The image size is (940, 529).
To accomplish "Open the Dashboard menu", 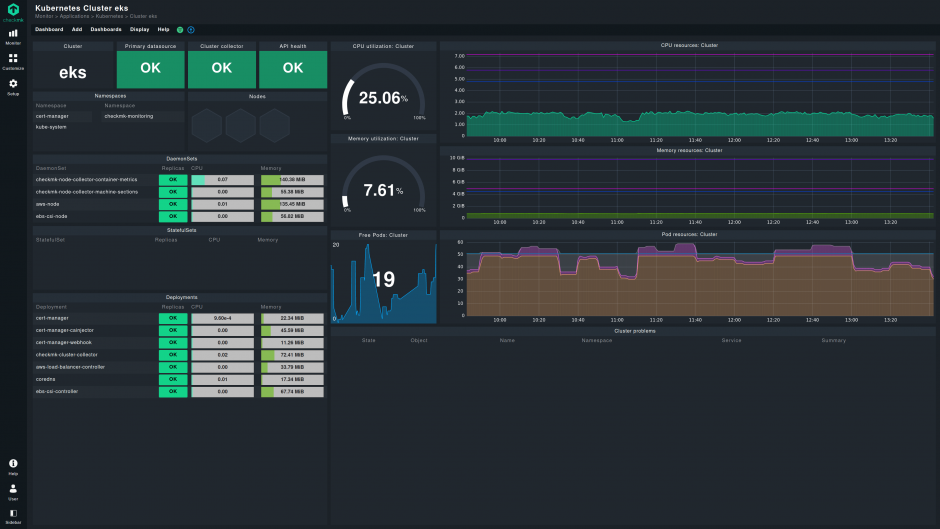I will click(x=49, y=30).
